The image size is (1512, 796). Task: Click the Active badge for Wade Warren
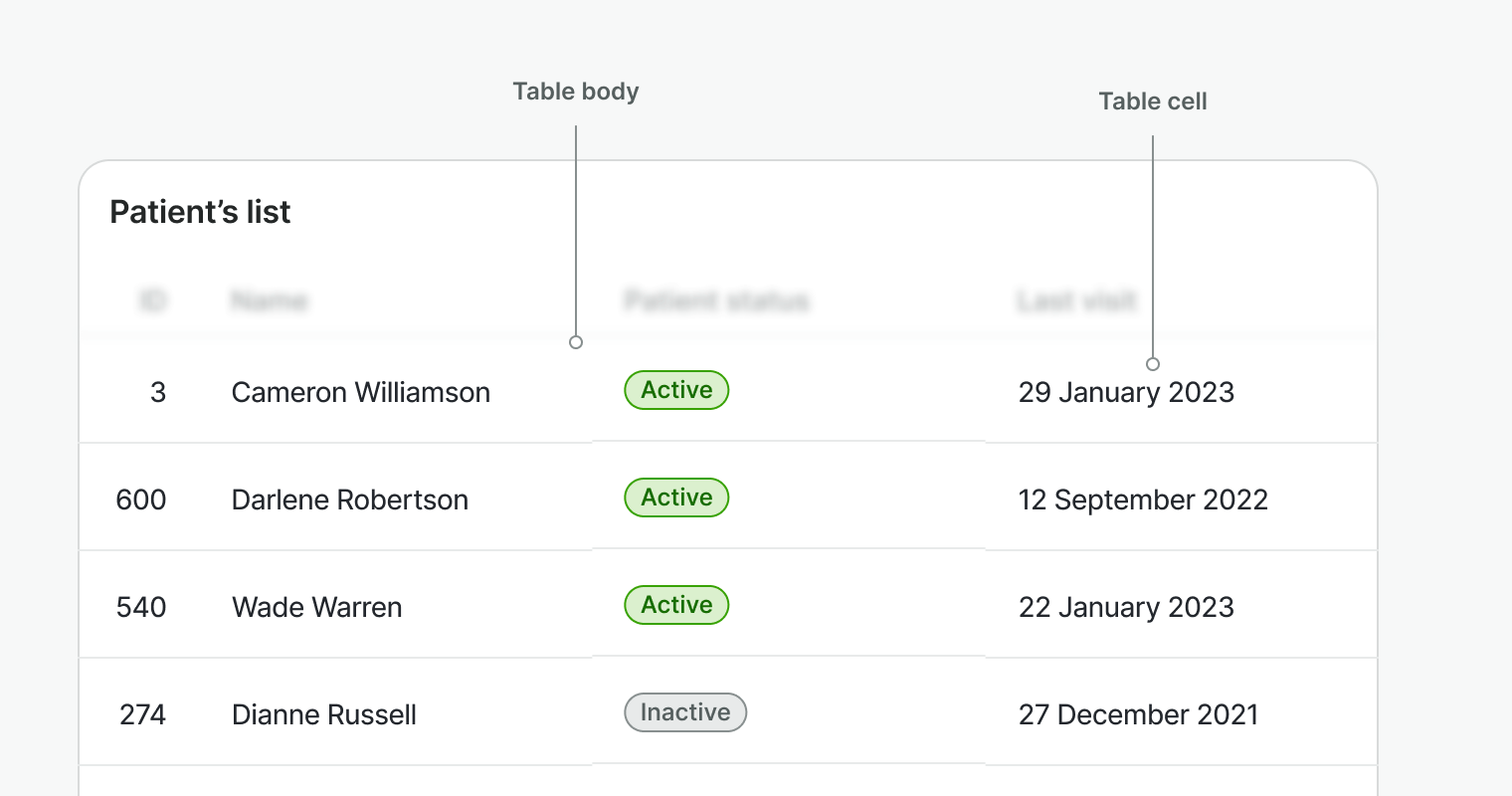click(x=676, y=605)
